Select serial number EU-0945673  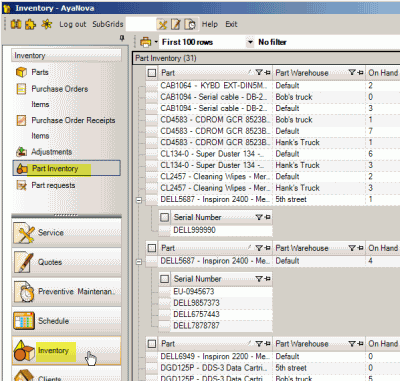194,292
